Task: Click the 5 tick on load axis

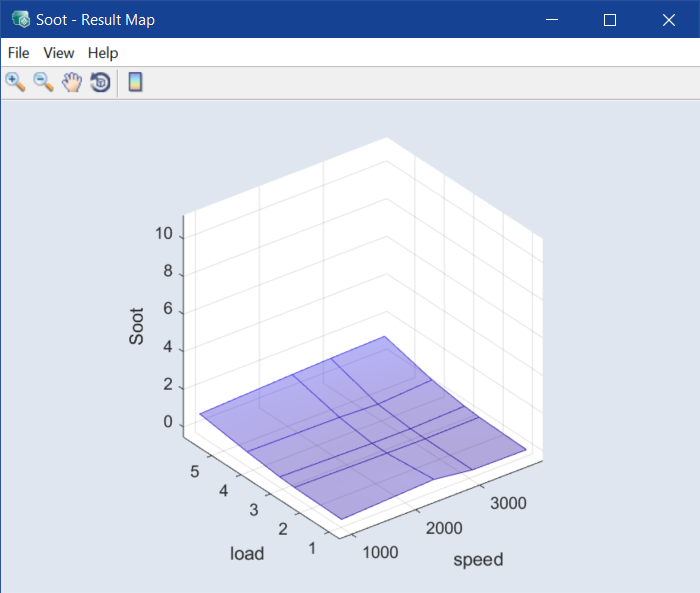Action: (x=196, y=471)
